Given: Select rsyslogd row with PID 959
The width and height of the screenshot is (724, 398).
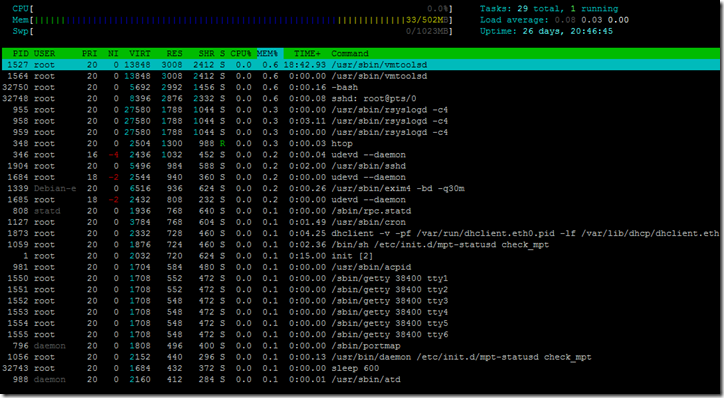Looking at the screenshot, I should [x=361, y=132].
